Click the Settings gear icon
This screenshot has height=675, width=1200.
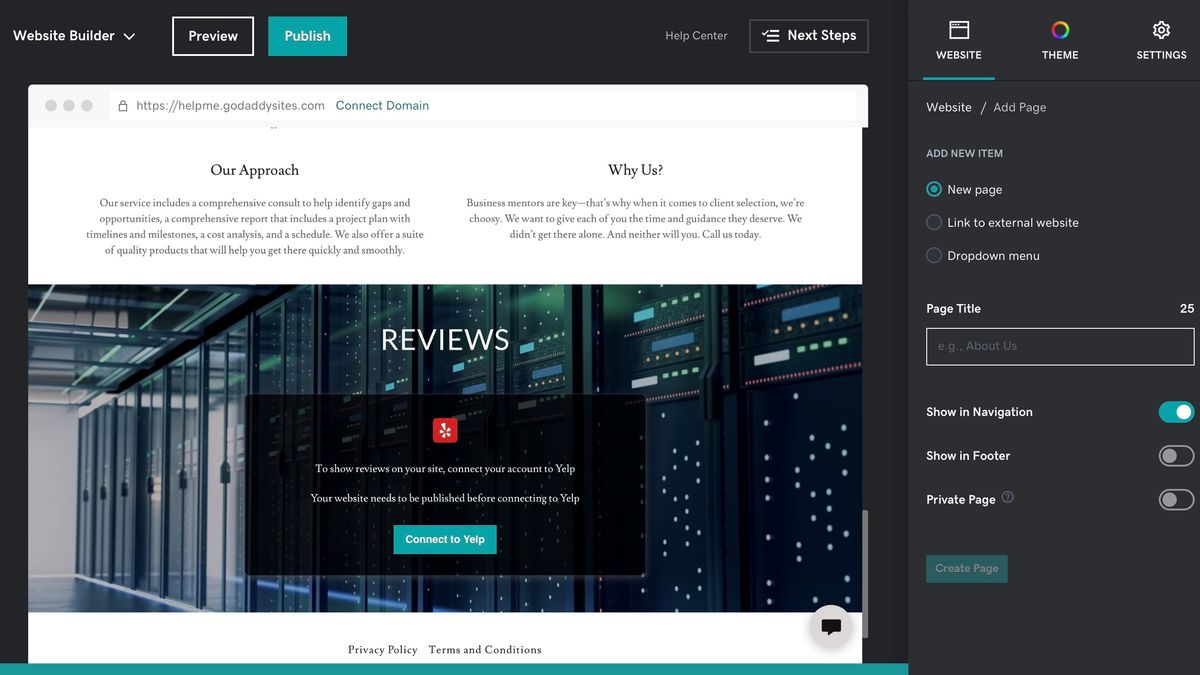(x=1161, y=30)
